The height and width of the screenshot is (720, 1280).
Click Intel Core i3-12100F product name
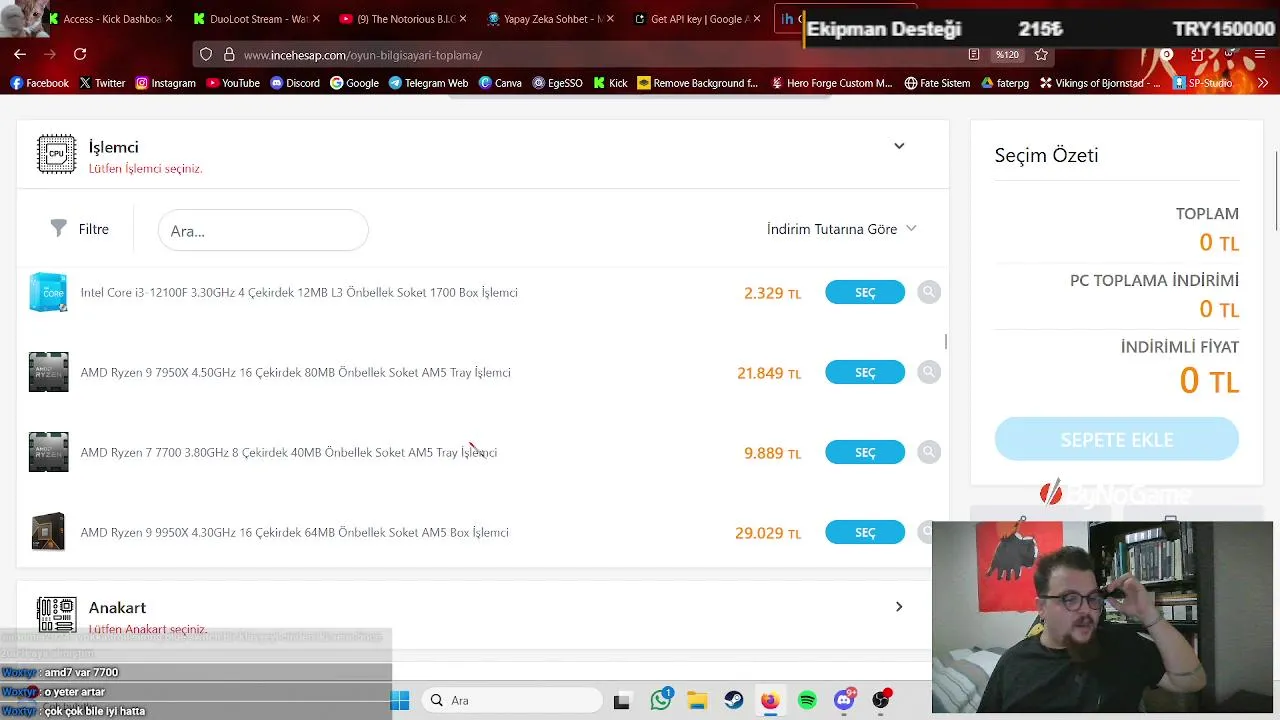[x=299, y=292]
